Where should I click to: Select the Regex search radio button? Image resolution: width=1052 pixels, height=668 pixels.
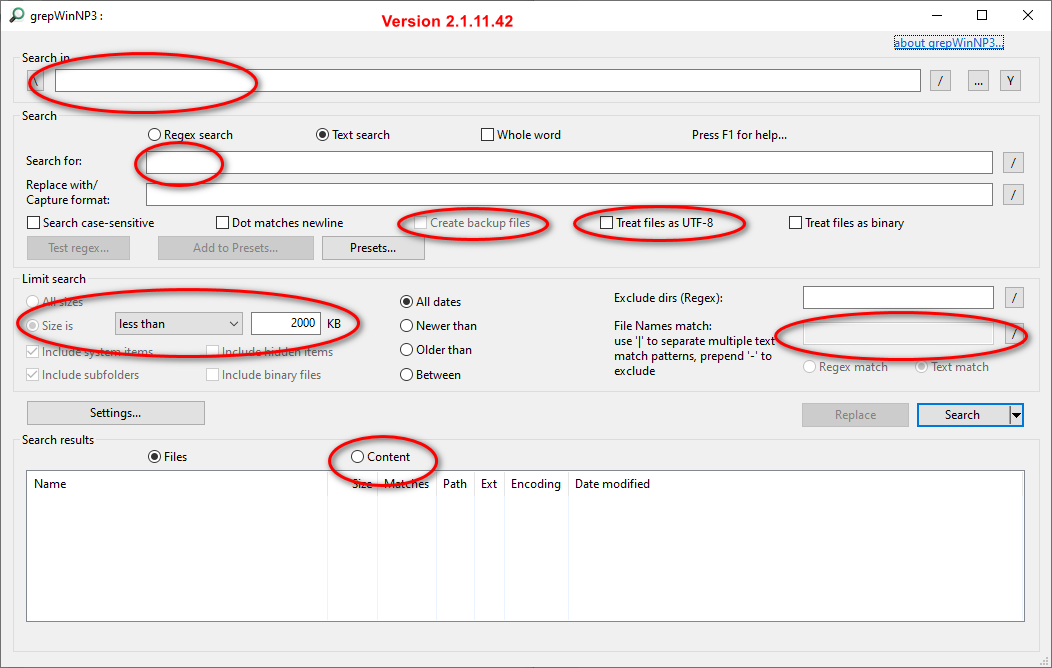point(155,134)
